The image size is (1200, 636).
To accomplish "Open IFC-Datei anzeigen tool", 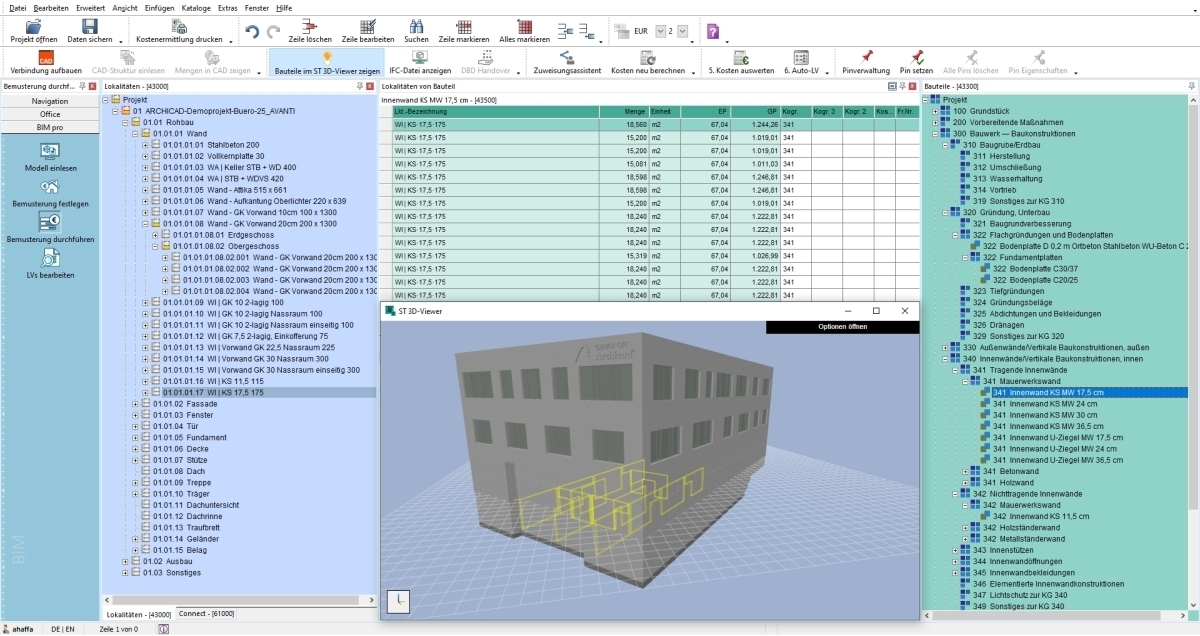I will click(x=420, y=63).
